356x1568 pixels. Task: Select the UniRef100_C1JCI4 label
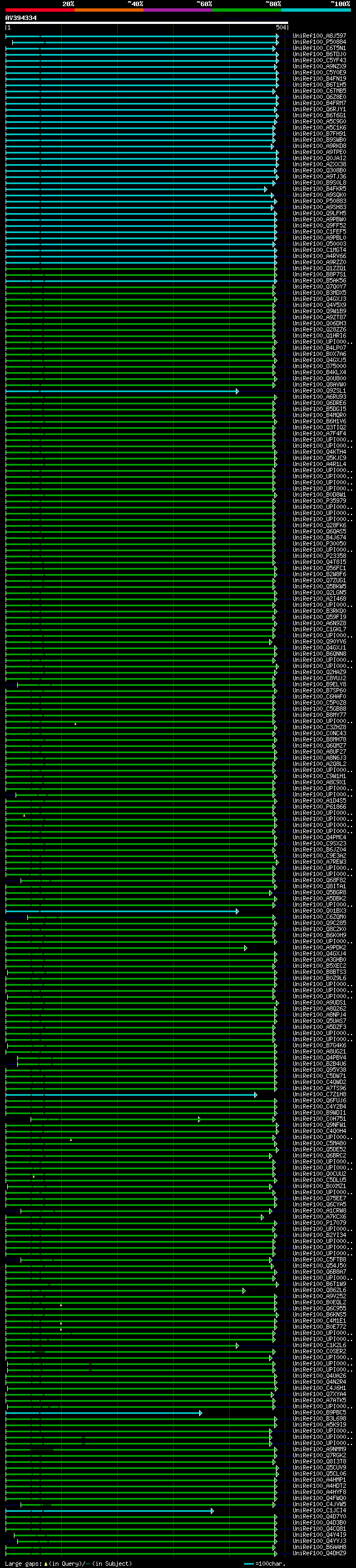pos(319,1511)
